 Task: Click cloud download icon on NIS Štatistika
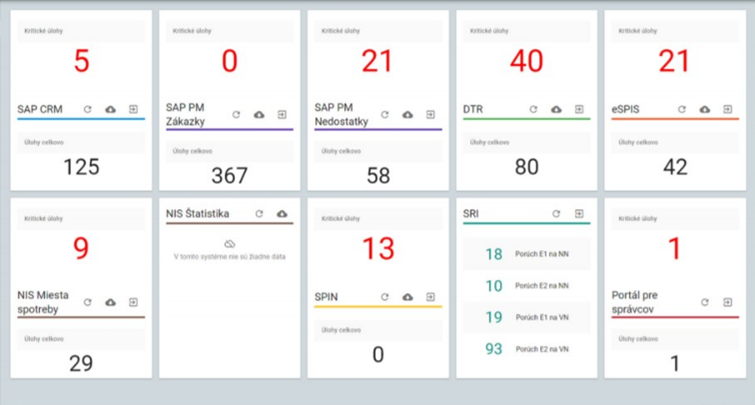[282, 213]
